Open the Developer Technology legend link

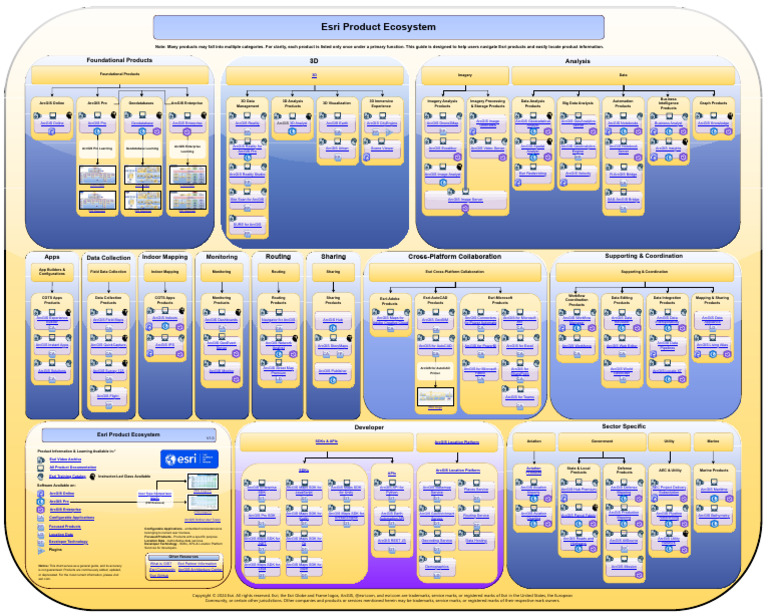68,542
